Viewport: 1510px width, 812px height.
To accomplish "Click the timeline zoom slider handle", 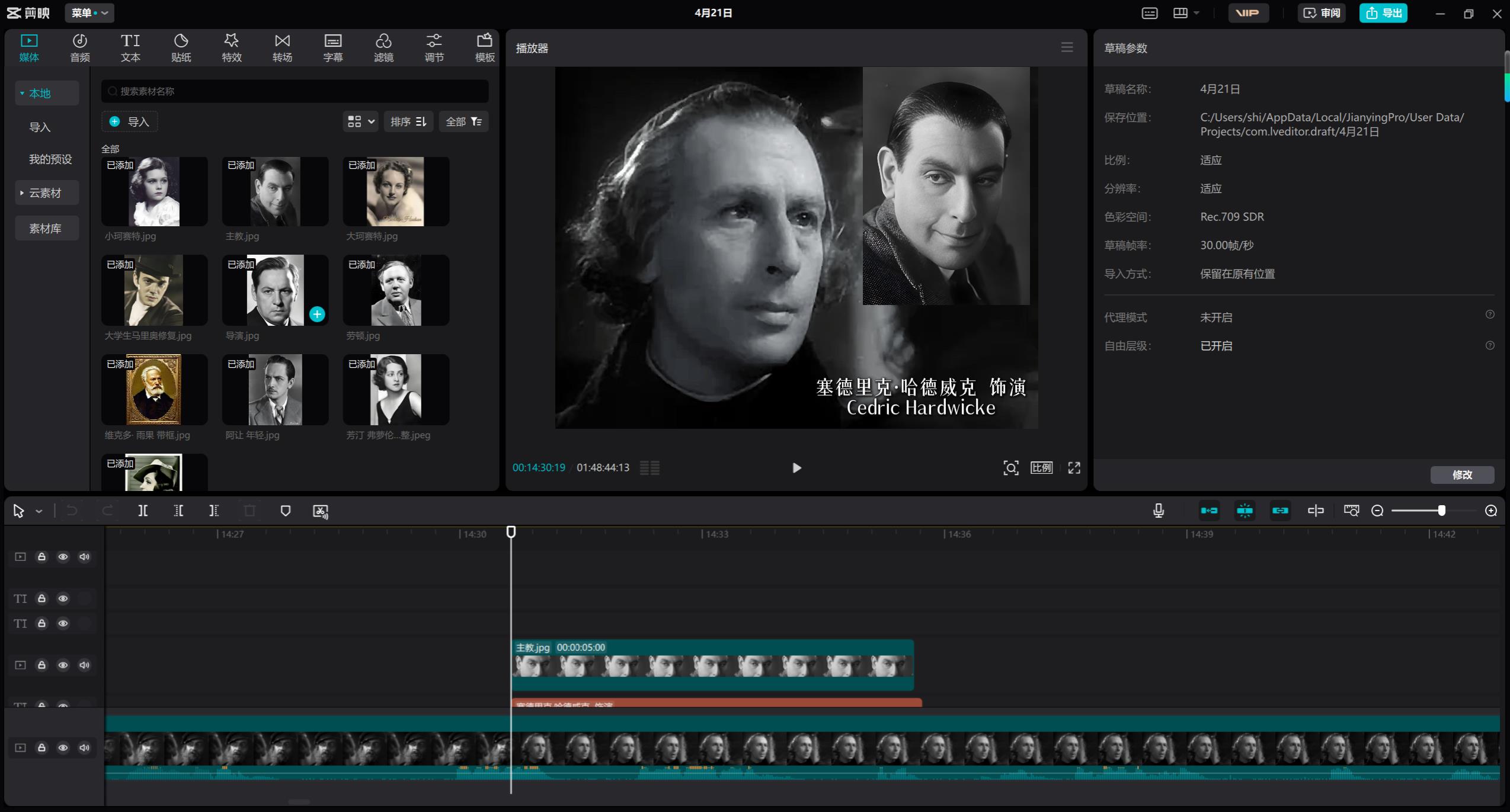I will point(1441,511).
